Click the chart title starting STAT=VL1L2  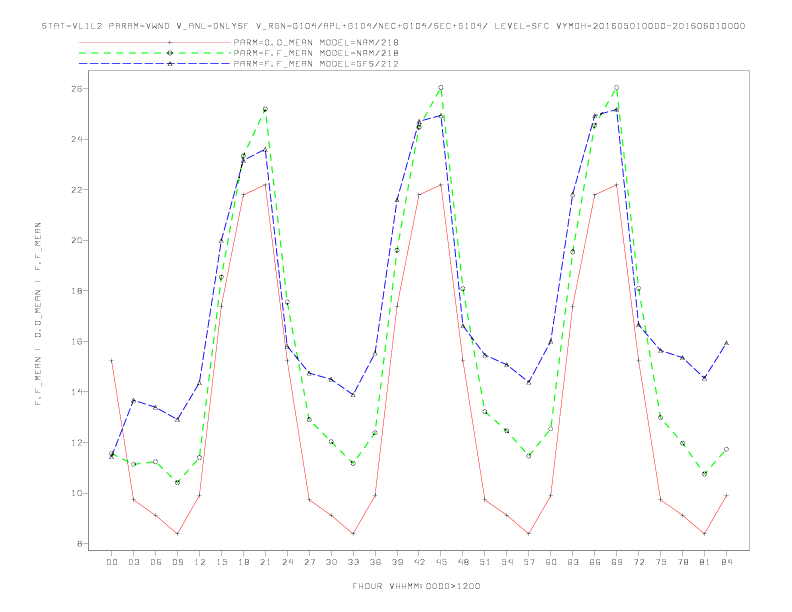[393, 26]
